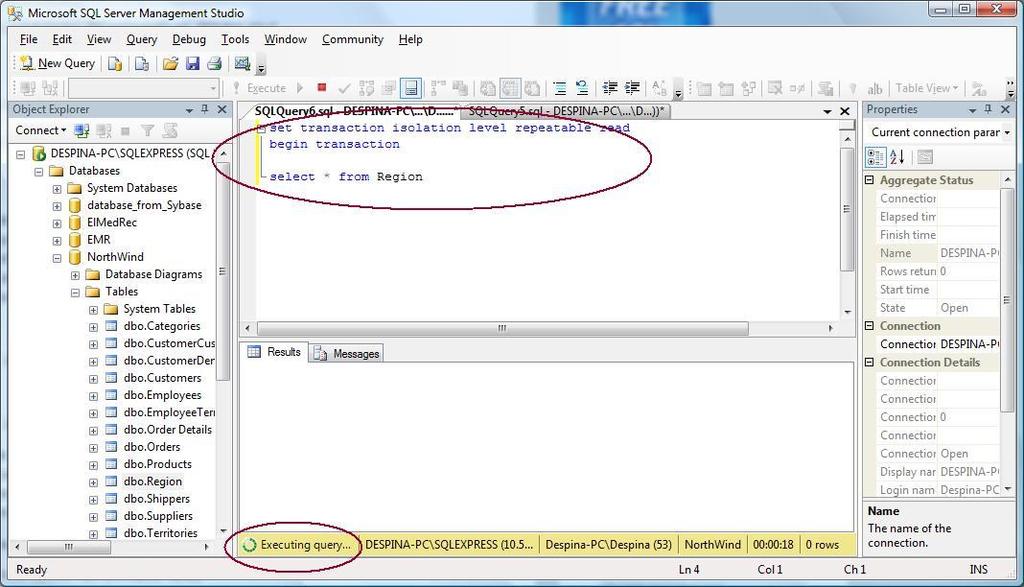
Task: Switch to the Messages tab
Action: click(x=347, y=353)
